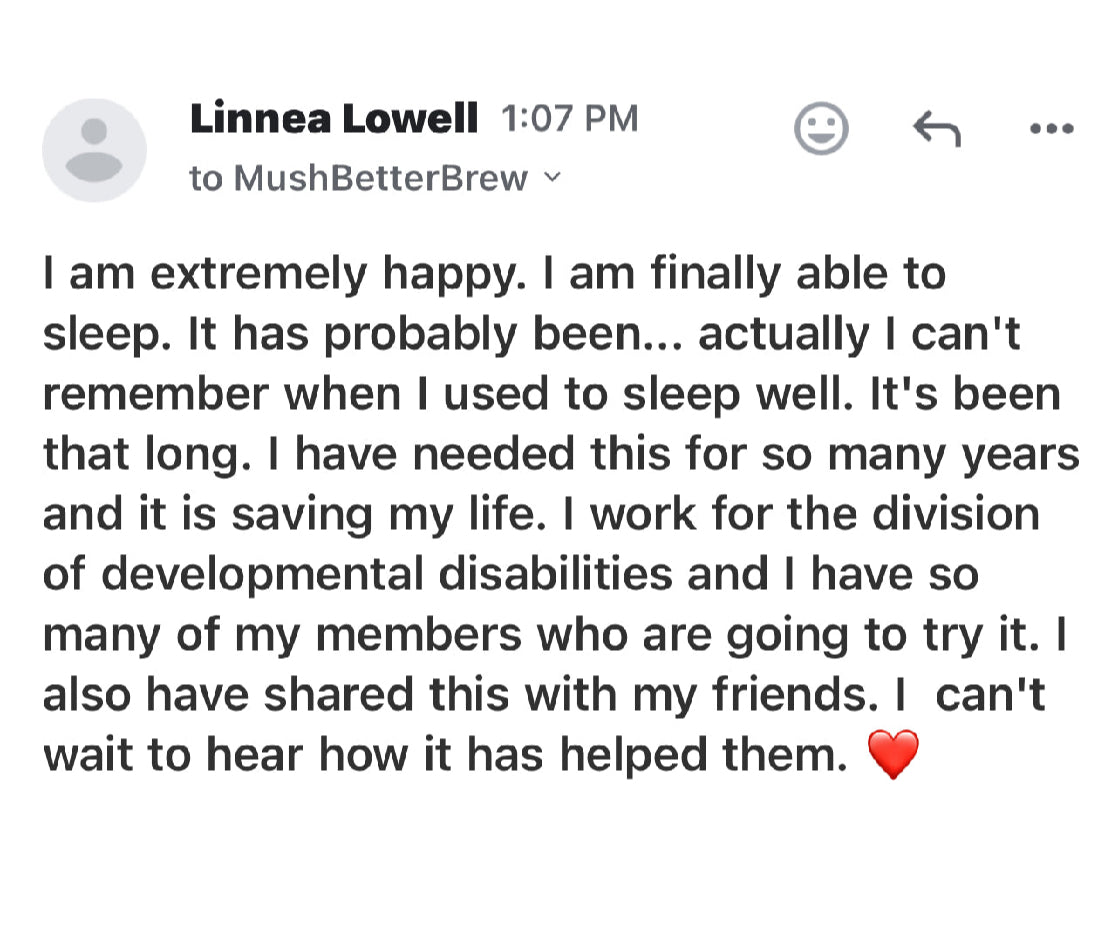Click the gray sender avatar placeholder
Image resolution: width=1109 pixels, height=949 pixels.
tap(94, 150)
